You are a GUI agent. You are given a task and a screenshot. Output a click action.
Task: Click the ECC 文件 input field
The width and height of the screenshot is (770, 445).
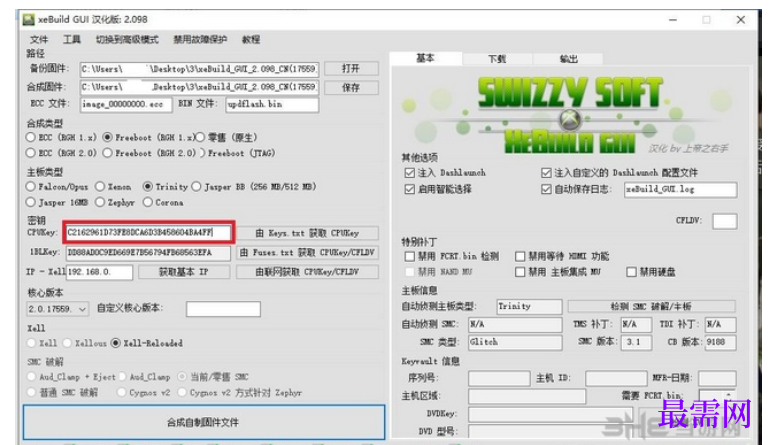(126, 104)
